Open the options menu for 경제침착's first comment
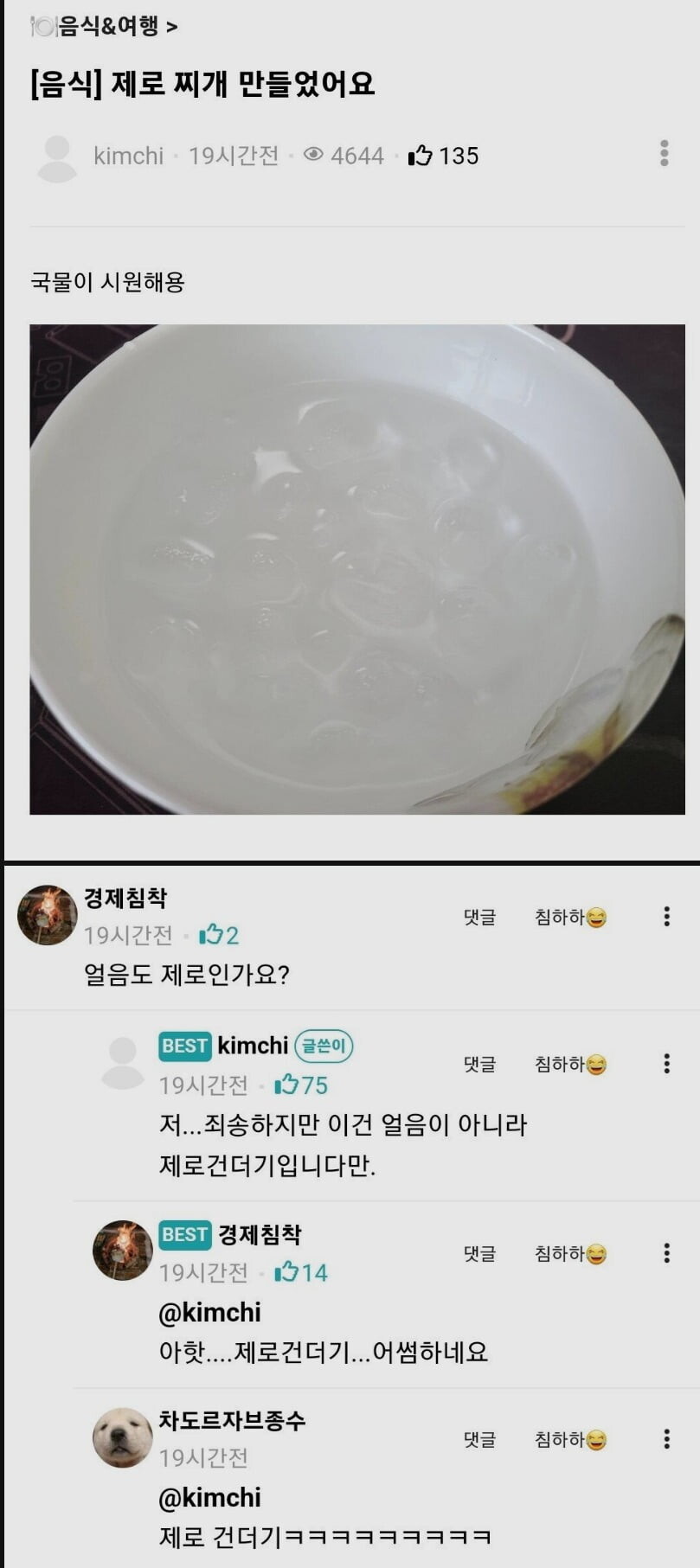The width and height of the screenshot is (700, 1568). click(x=666, y=917)
